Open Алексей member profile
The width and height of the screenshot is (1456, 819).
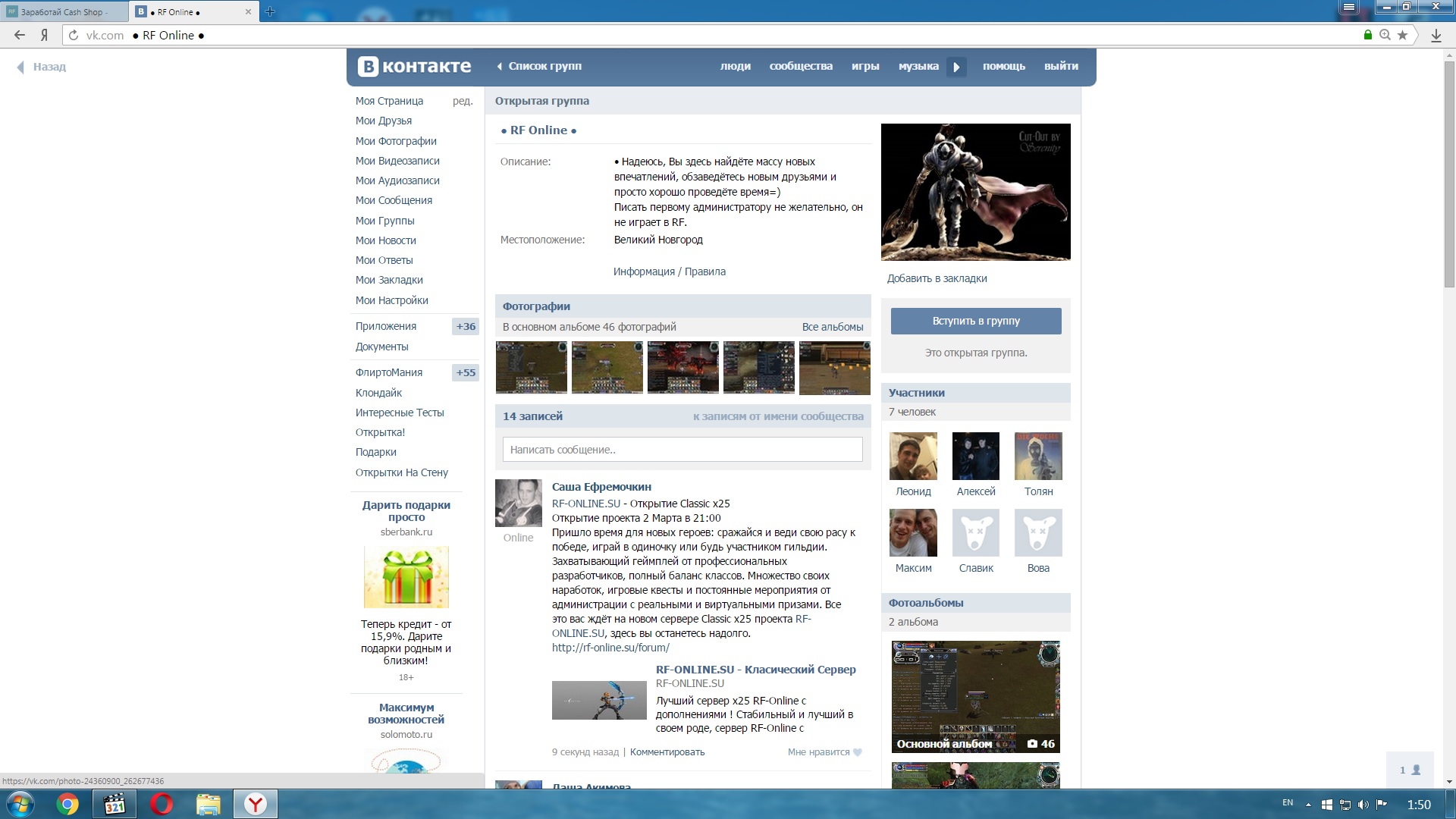(976, 491)
